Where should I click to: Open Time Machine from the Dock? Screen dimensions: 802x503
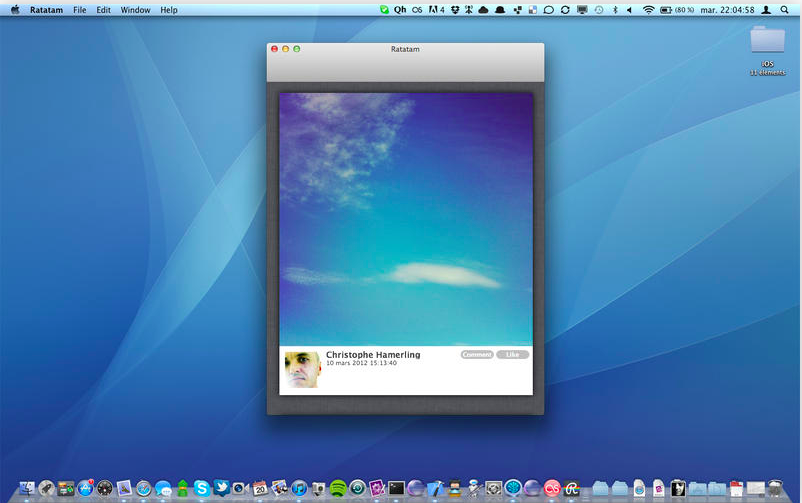(x=357, y=489)
